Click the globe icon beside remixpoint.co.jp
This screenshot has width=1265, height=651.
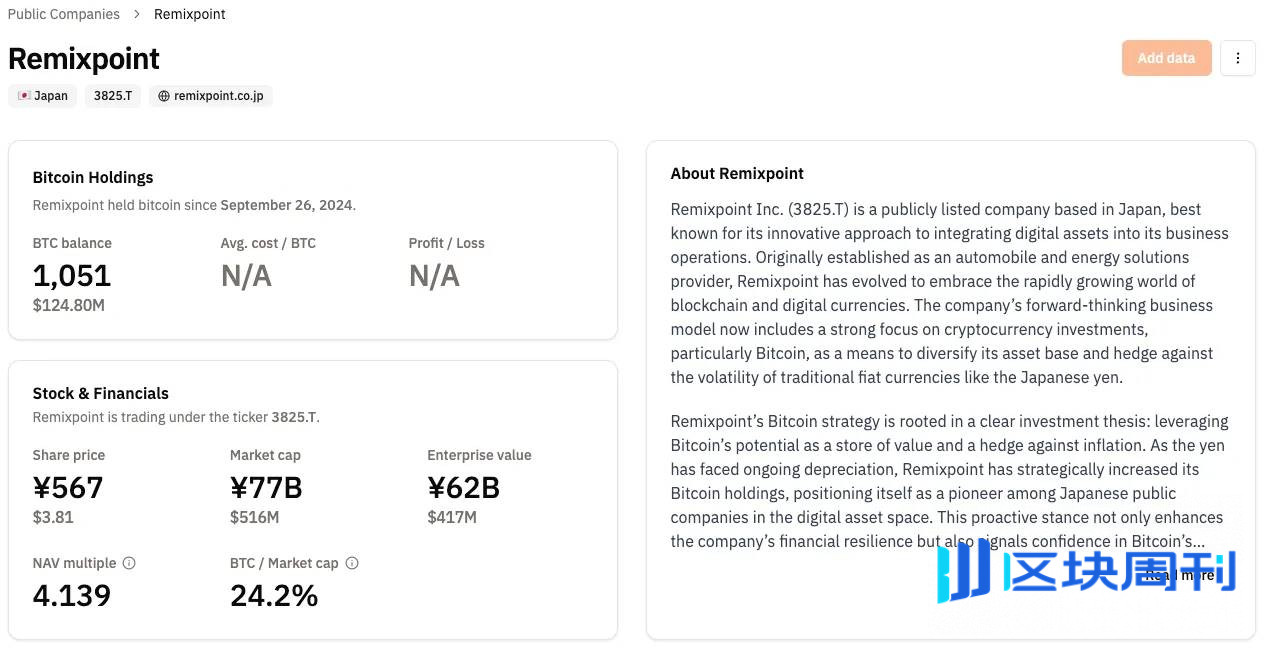pos(164,96)
